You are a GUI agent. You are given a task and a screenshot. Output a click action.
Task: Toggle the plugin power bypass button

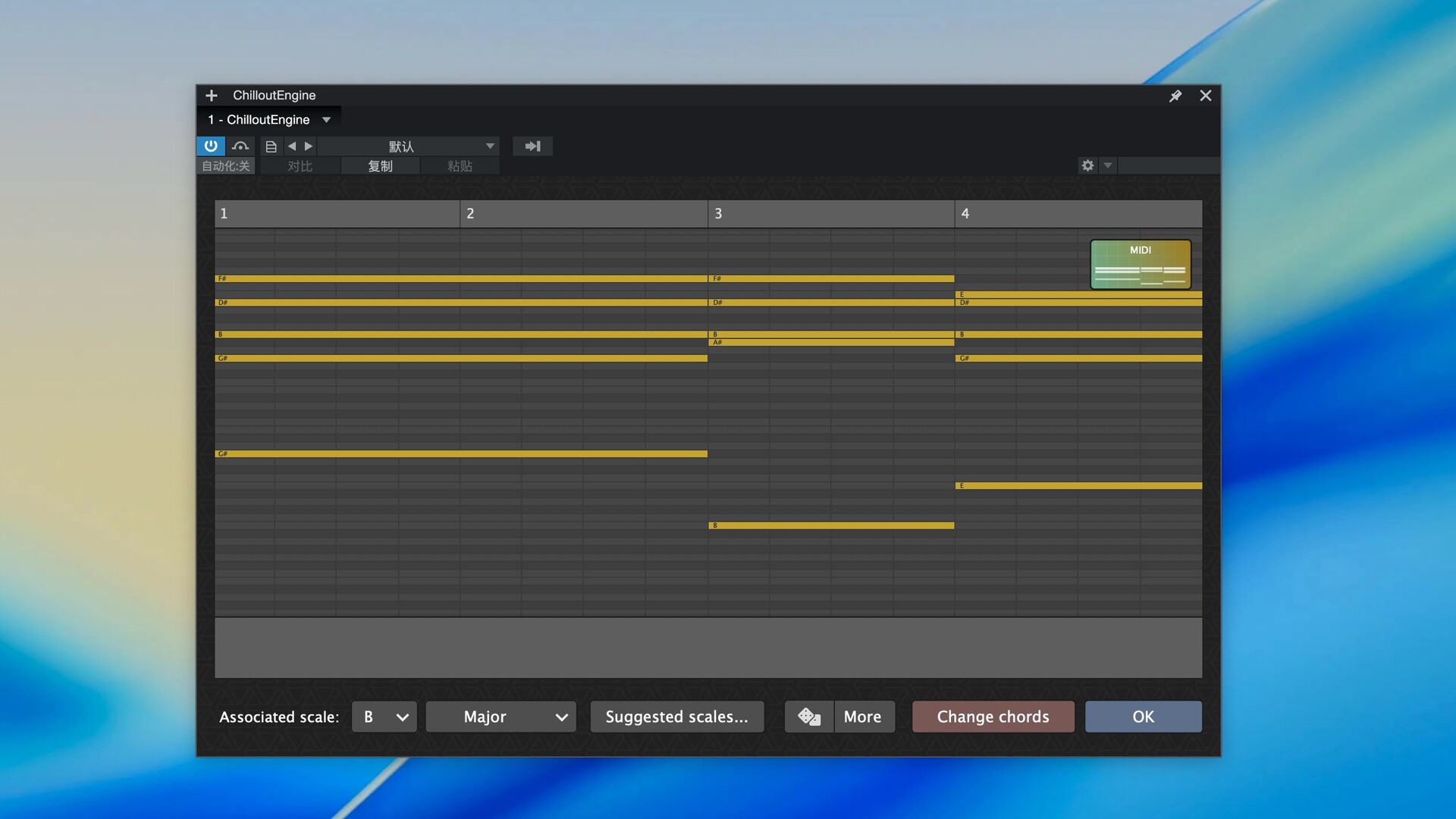click(x=211, y=146)
